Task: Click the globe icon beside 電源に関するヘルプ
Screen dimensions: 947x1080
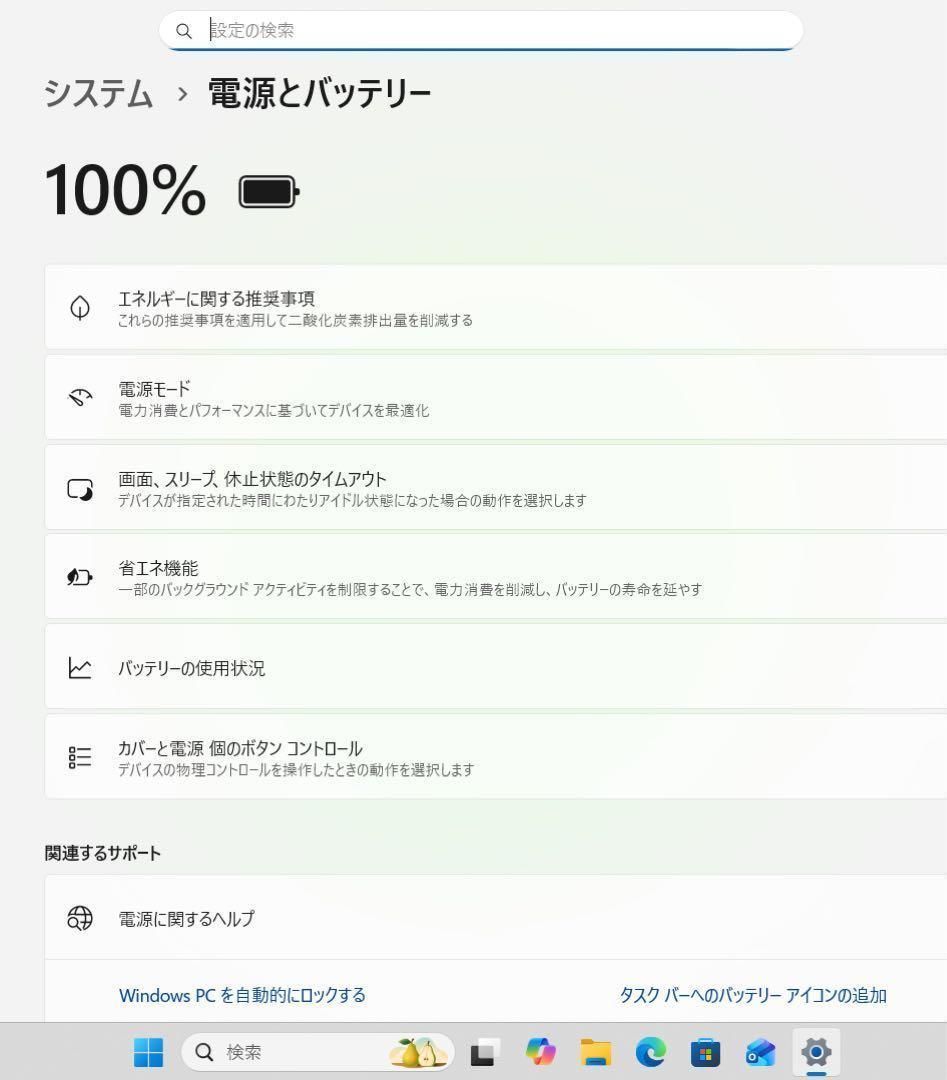Action: pos(80,918)
